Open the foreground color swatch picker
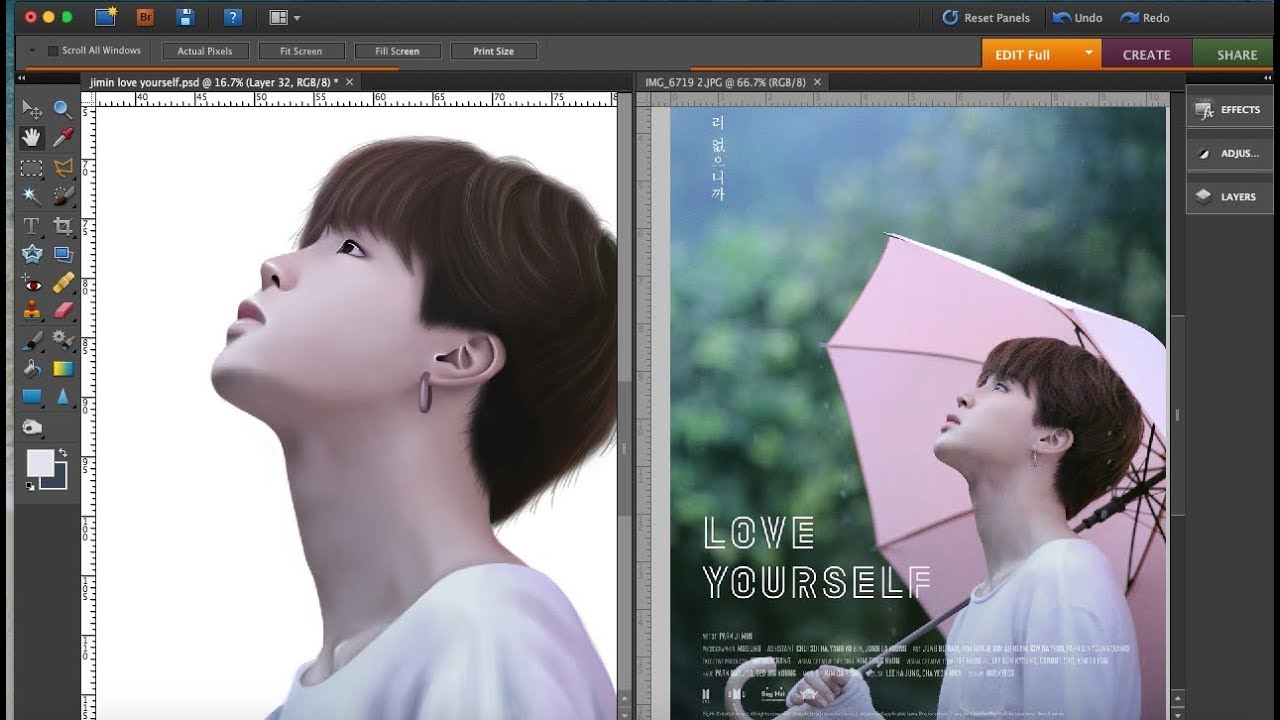Screen dimensions: 1280x720 (x=40, y=463)
